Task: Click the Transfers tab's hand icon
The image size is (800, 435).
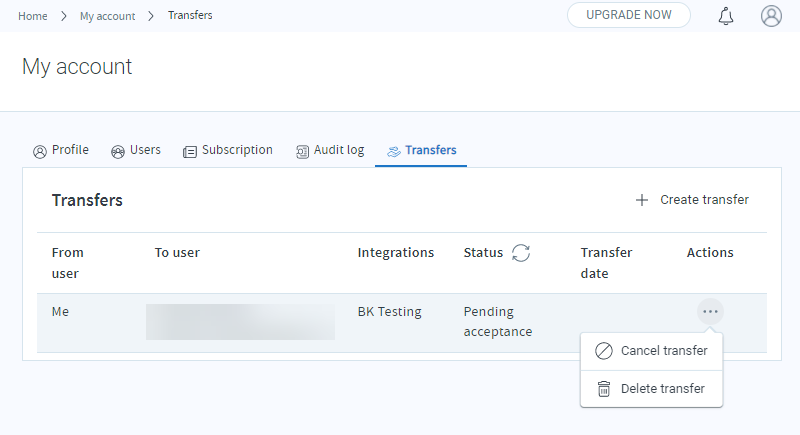Action: click(x=394, y=151)
